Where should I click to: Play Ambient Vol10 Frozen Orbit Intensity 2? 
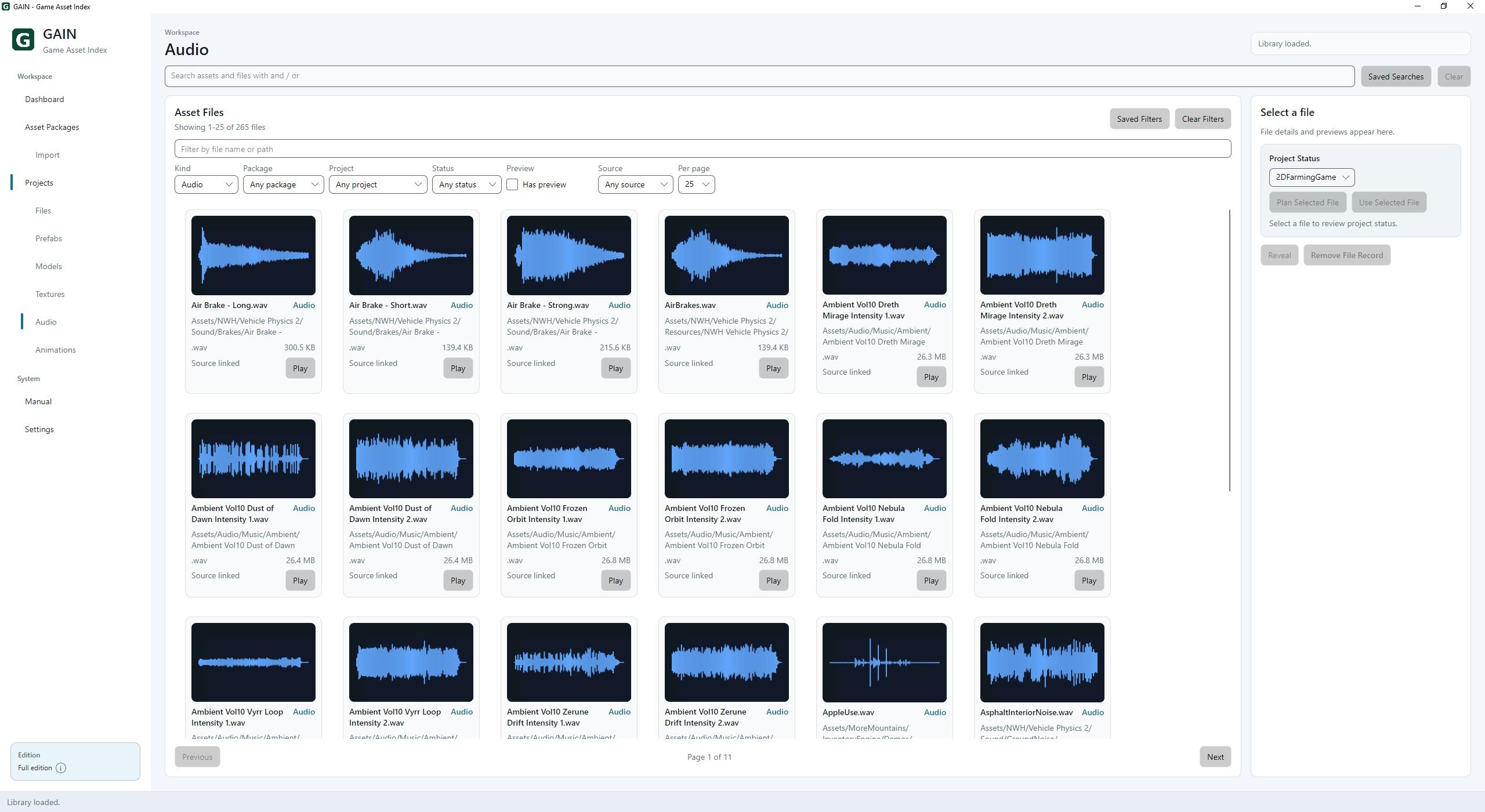(773, 581)
